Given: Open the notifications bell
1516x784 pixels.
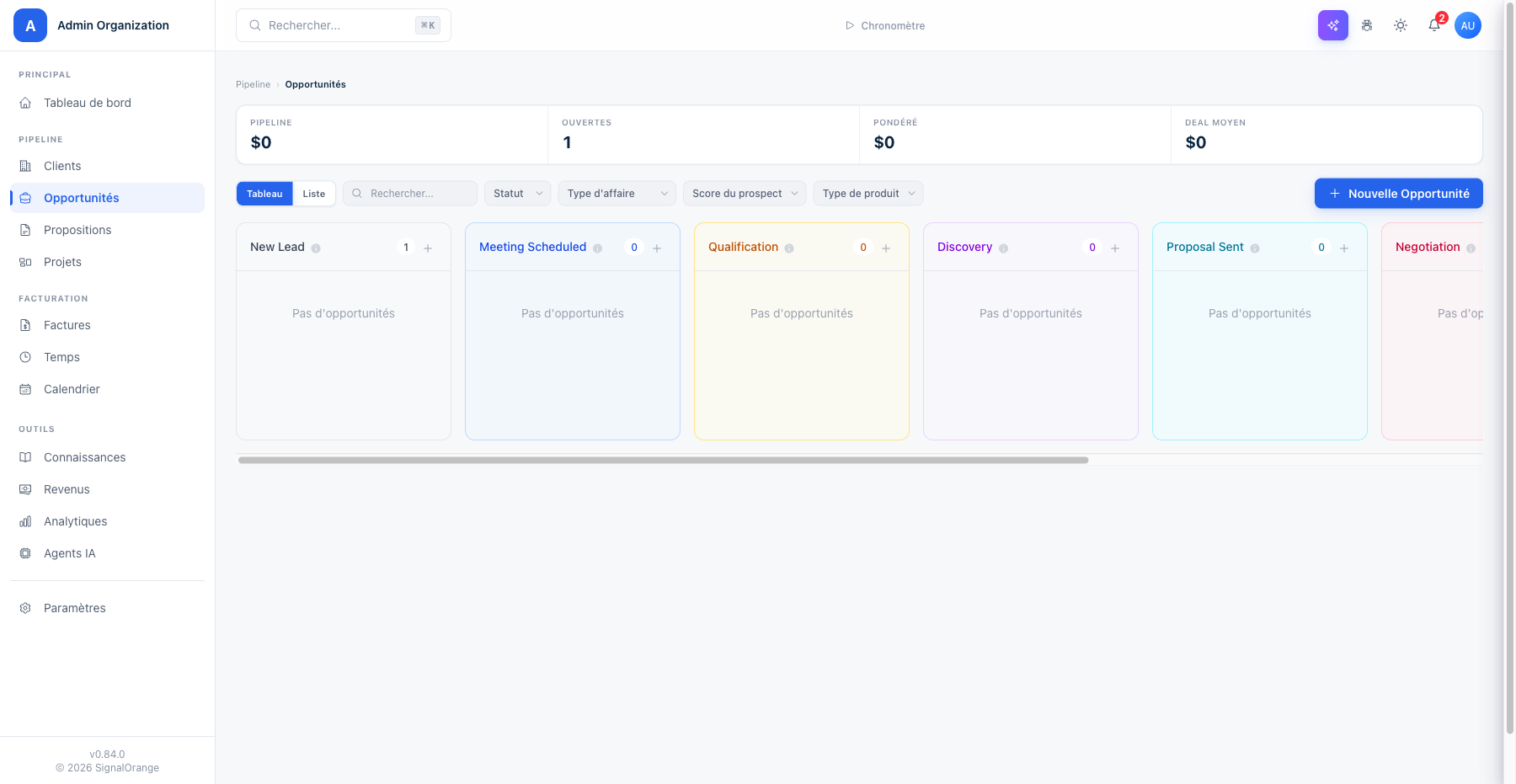Looking at the screenshot, I should pyautogui.click(x=1434, y=25).
